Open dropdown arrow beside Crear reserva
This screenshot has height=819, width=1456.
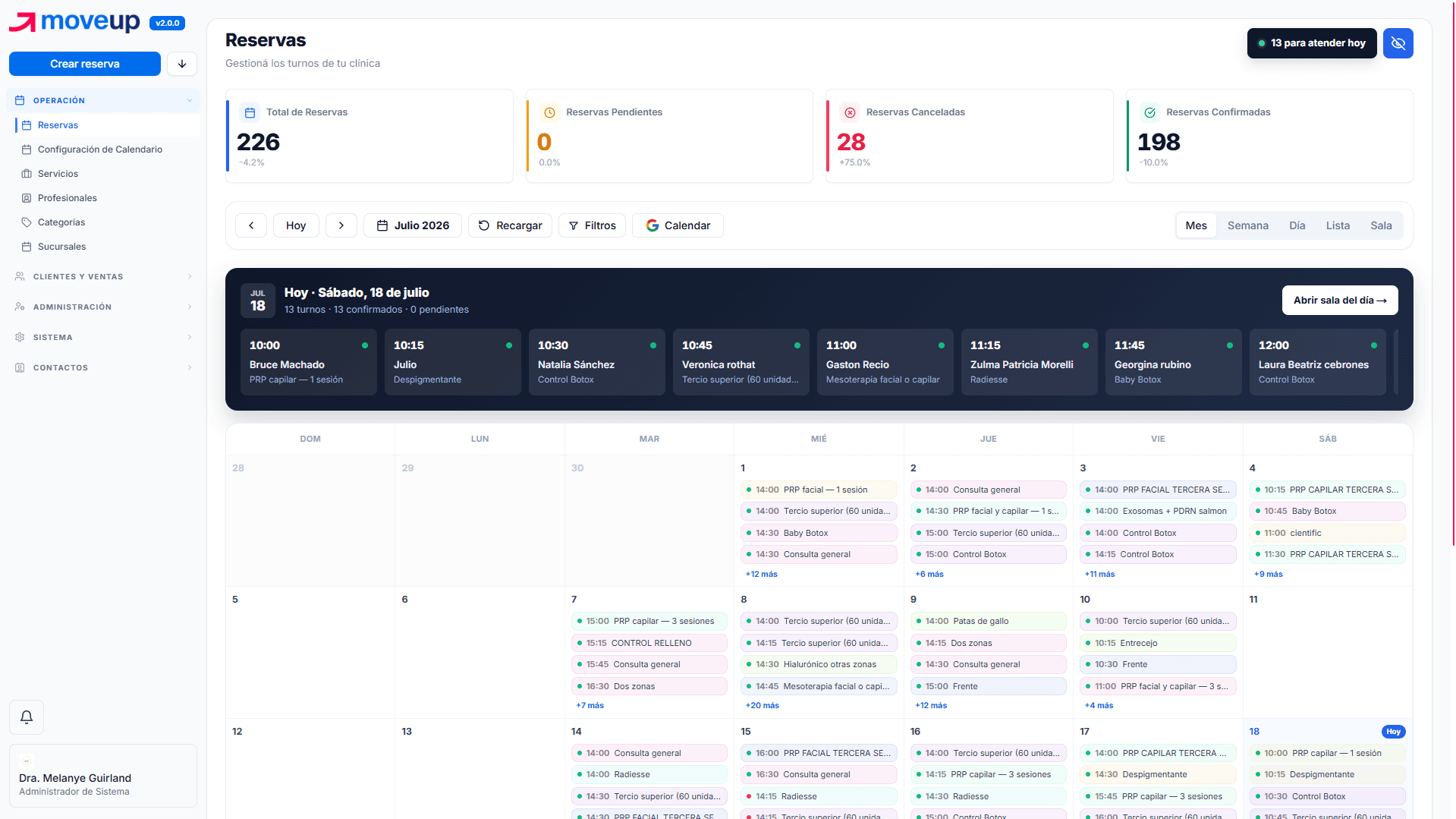(182, 64)
